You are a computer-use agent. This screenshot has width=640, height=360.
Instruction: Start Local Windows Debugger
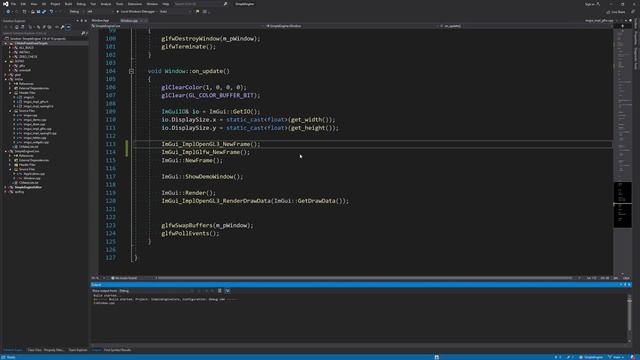(x=136, y=12)
